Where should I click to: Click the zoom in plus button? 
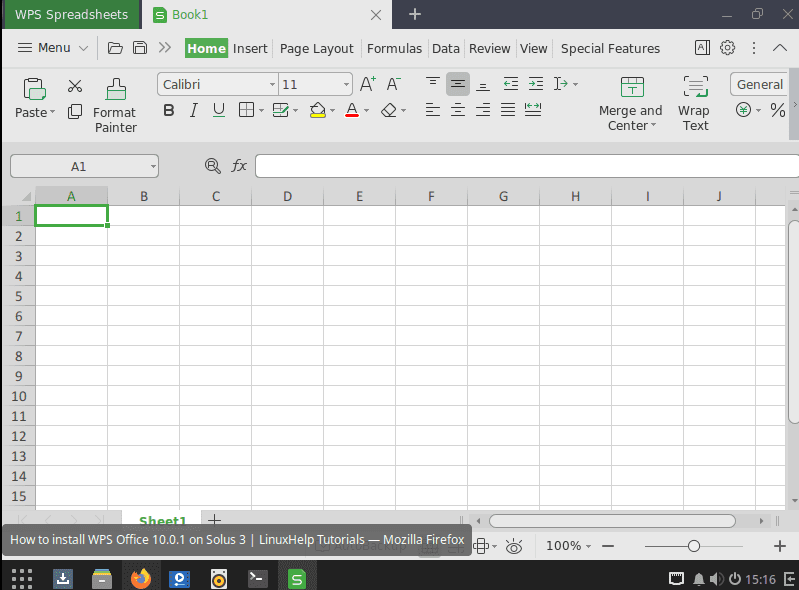point(780,546)
